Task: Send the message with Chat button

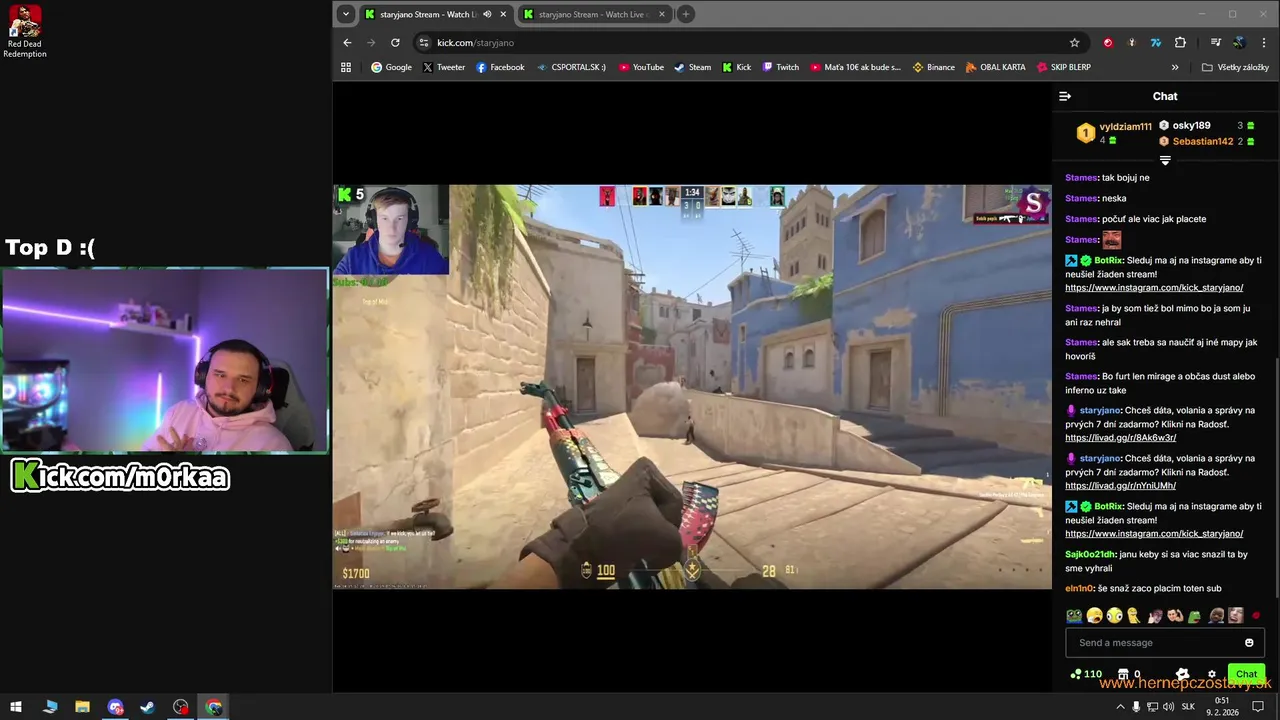Action: [1246, 674]
